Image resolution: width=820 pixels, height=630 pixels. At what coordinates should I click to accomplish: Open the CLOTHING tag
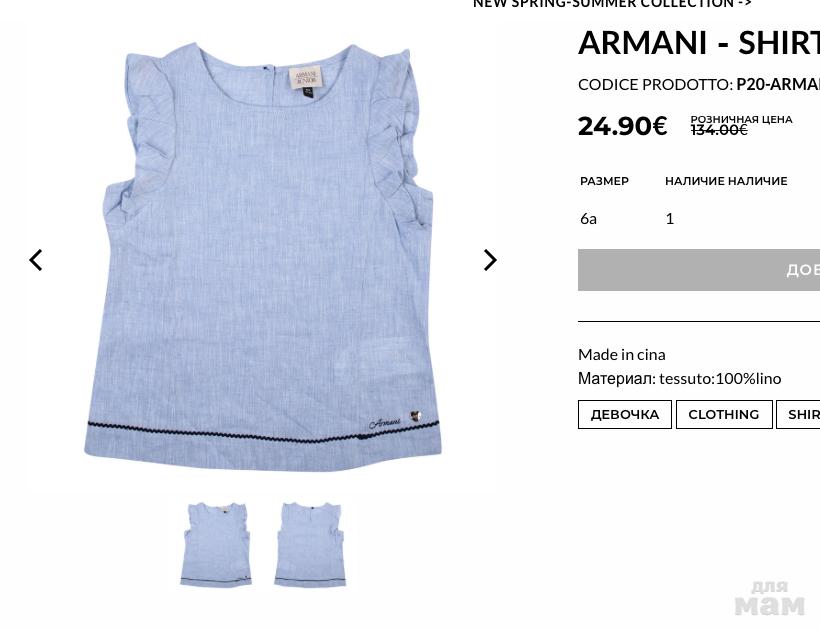tap(724, 415)
